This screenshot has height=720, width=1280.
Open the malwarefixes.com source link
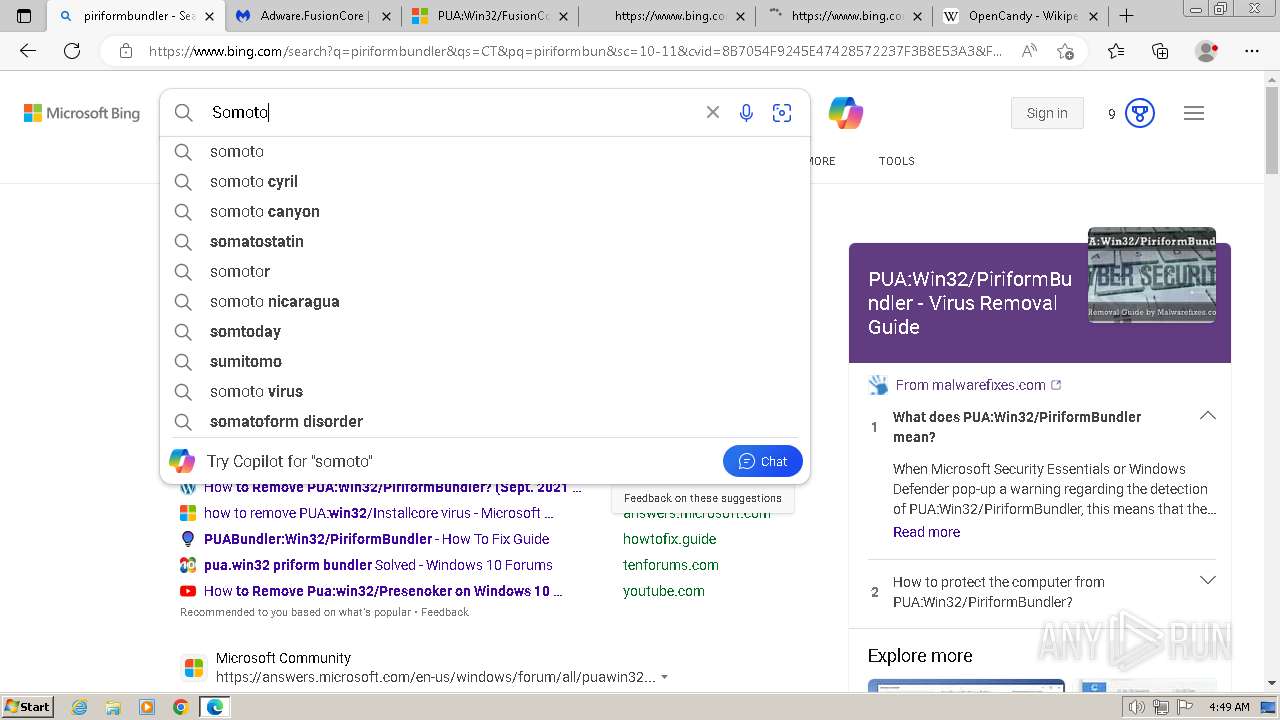pyautogui.click(x=978, y=385)
